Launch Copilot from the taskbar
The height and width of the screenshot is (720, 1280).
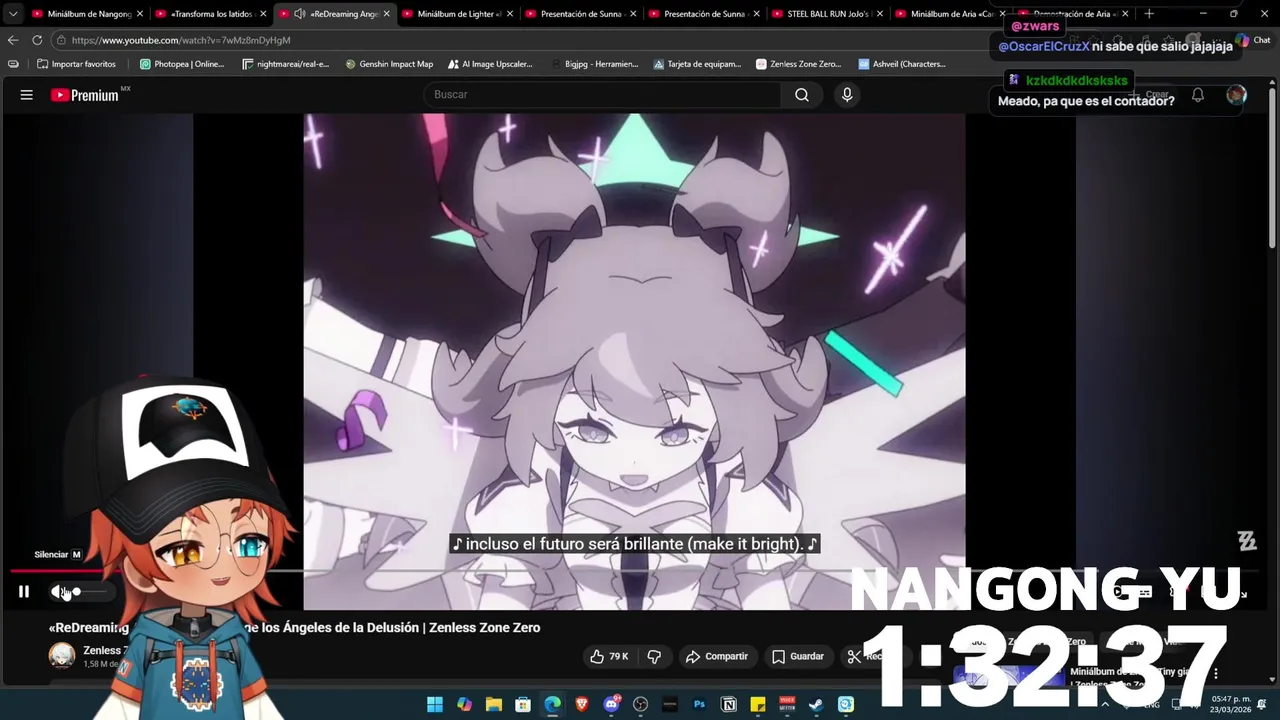[x=464, y=705]
